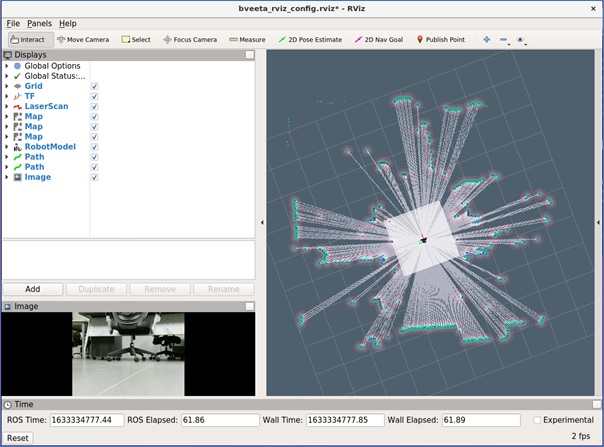The height and width of the screenshot is (447, 604).
Task: Click the Focus Camera tool
Action: (189, 40)
